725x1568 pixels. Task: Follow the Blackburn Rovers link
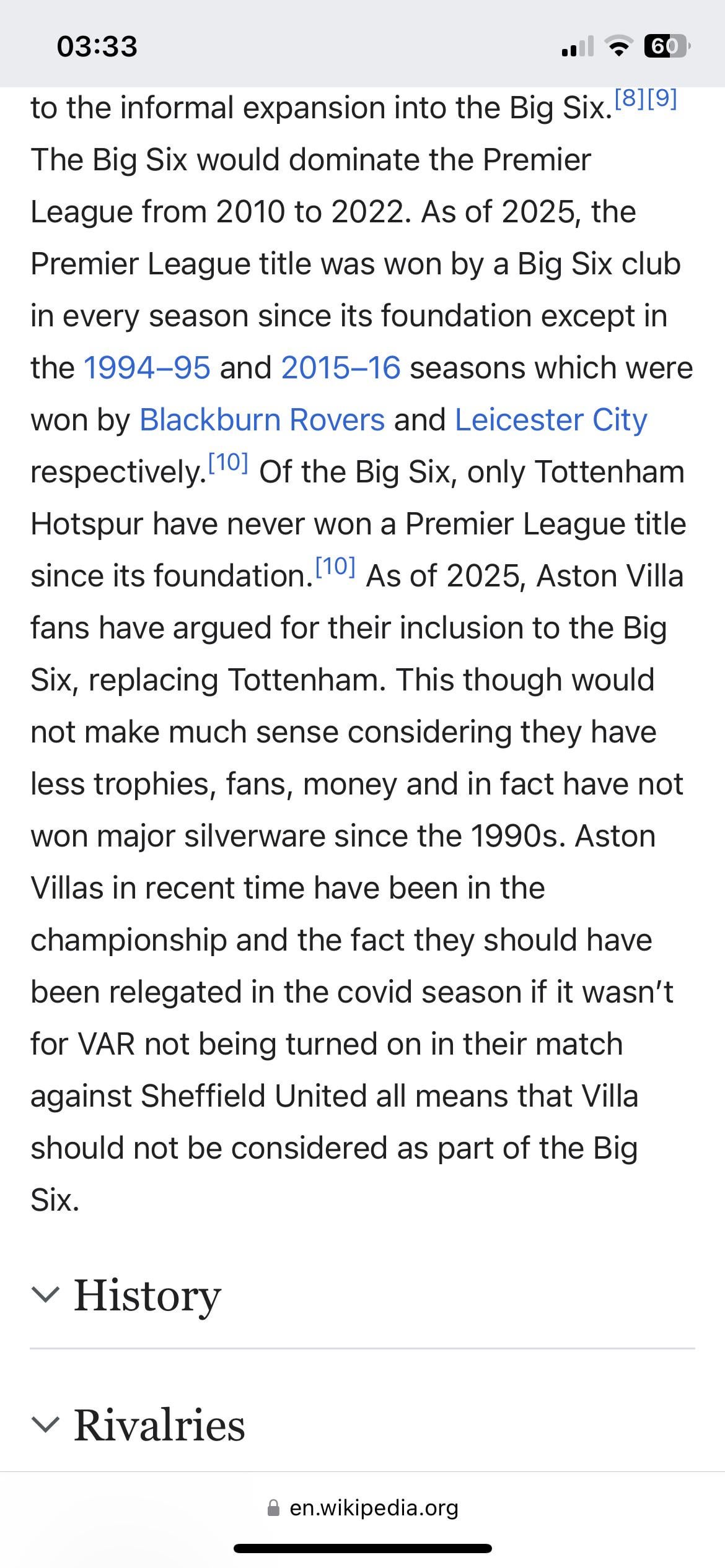pos(262,420)
